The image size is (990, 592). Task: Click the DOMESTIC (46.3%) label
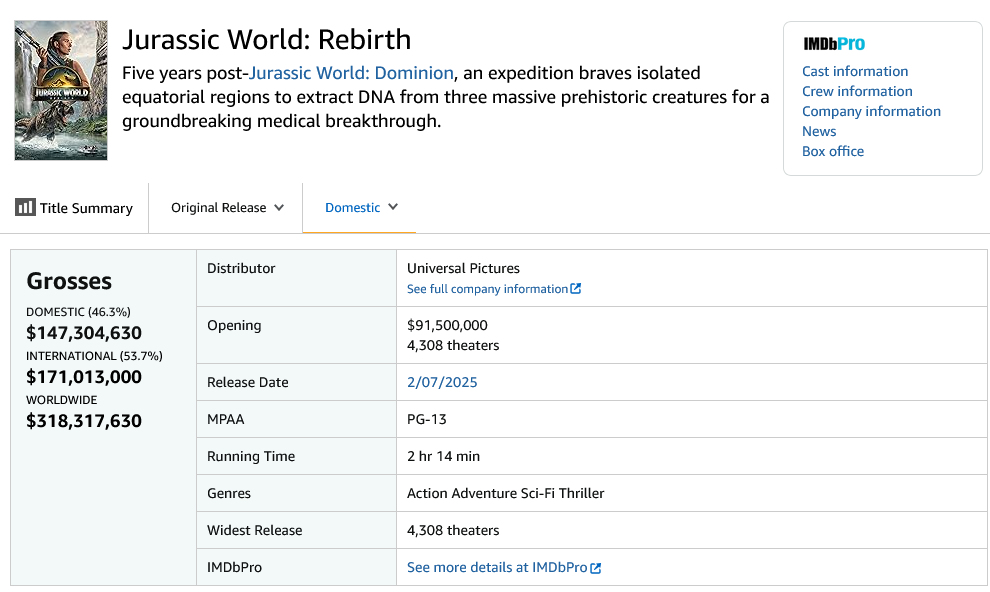[x=78, y=312]
